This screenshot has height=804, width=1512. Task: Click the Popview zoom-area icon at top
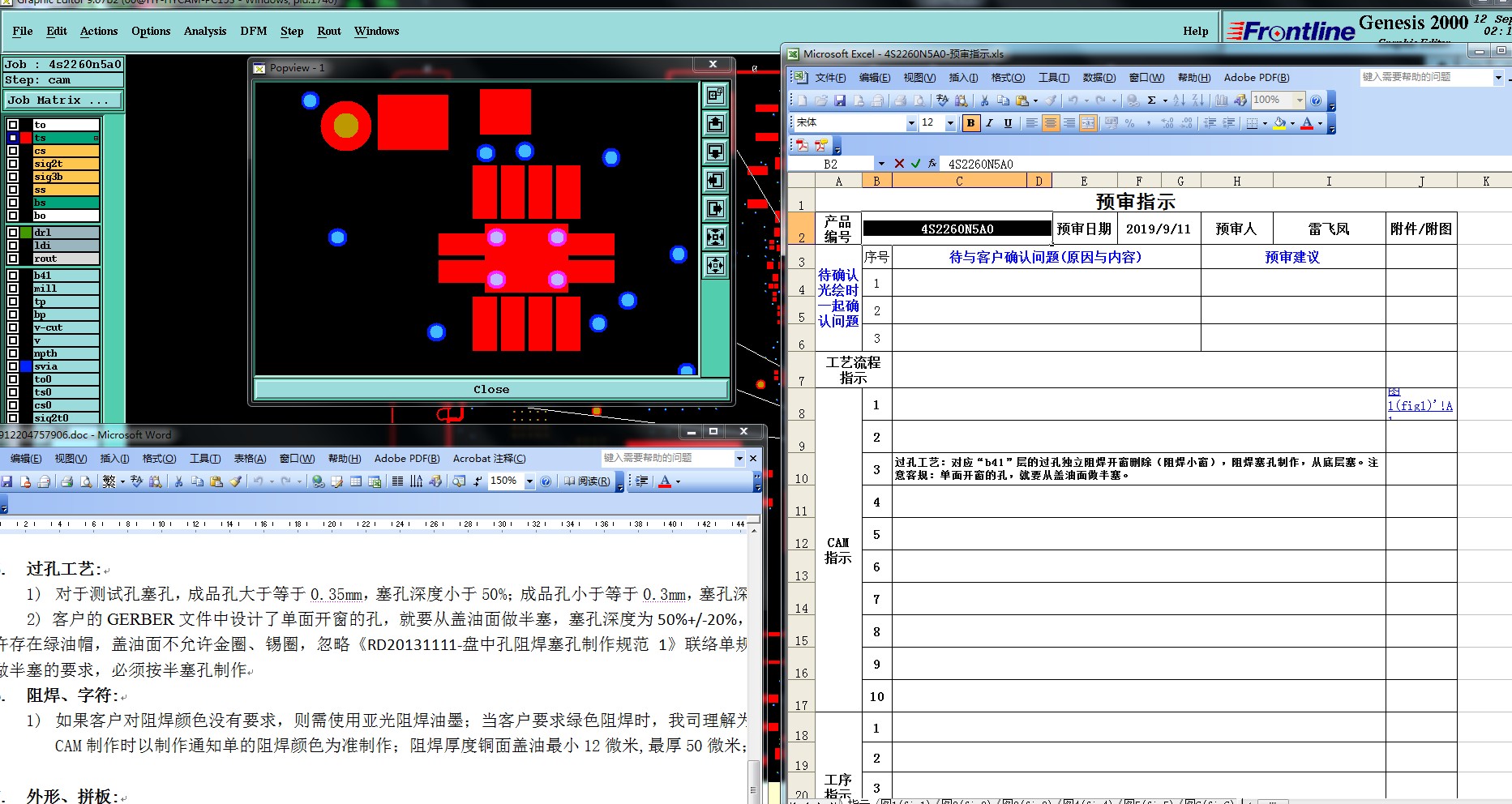pyautogui.click(x=715, y=95)
